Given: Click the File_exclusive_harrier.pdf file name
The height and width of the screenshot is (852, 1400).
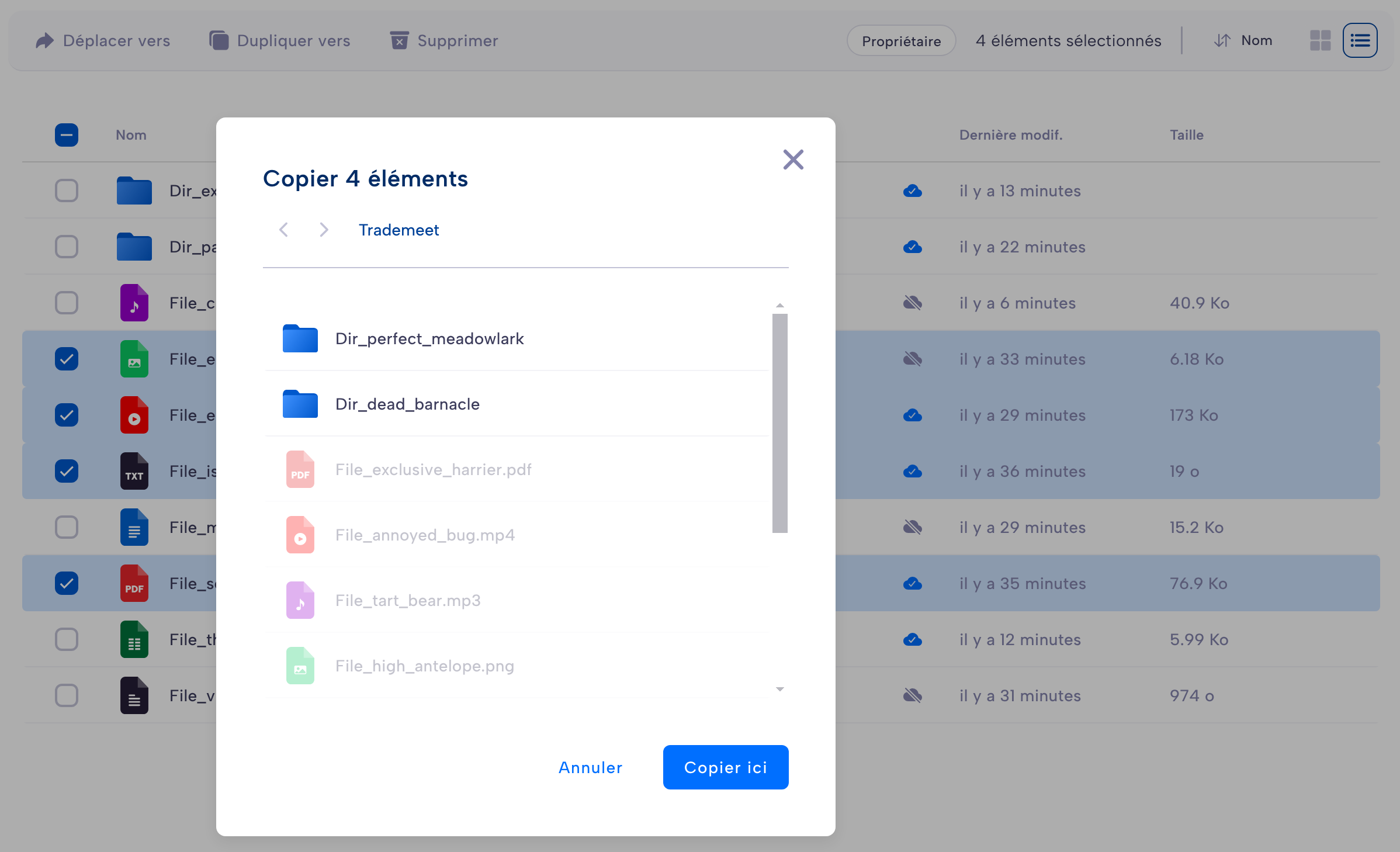Looking at the screenshot, I should click(433, 470).
